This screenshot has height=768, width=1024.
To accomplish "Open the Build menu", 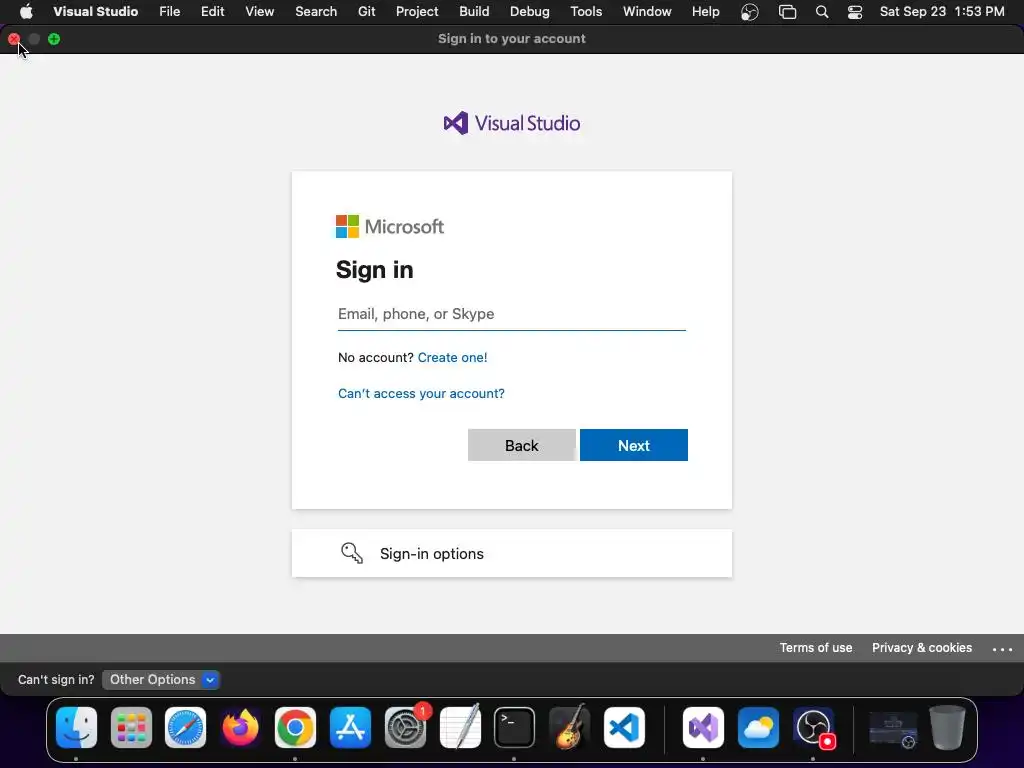I will pyautogui.click(x=474, y=11).
